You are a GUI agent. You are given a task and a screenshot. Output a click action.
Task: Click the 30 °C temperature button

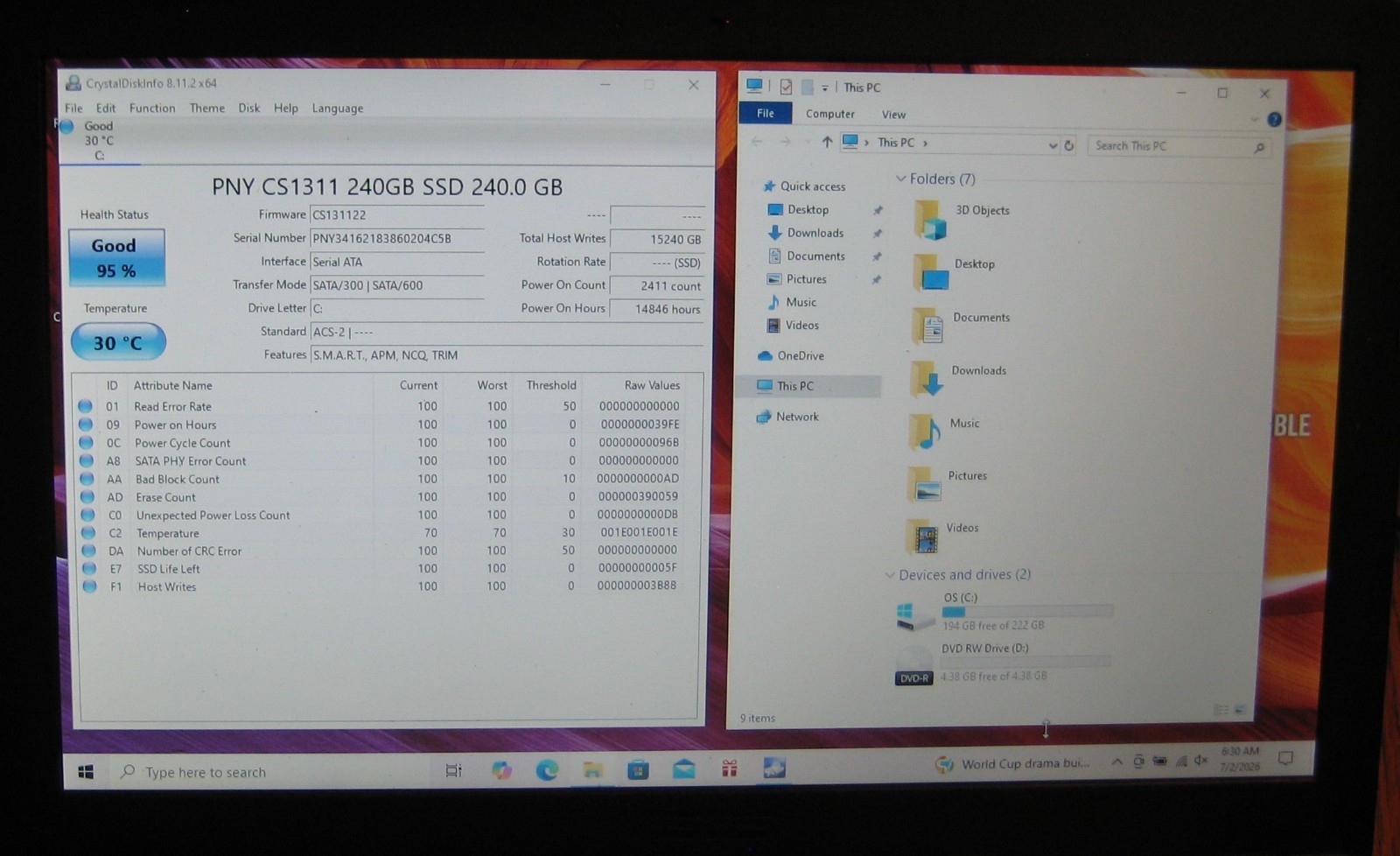[x=118, y=342]
